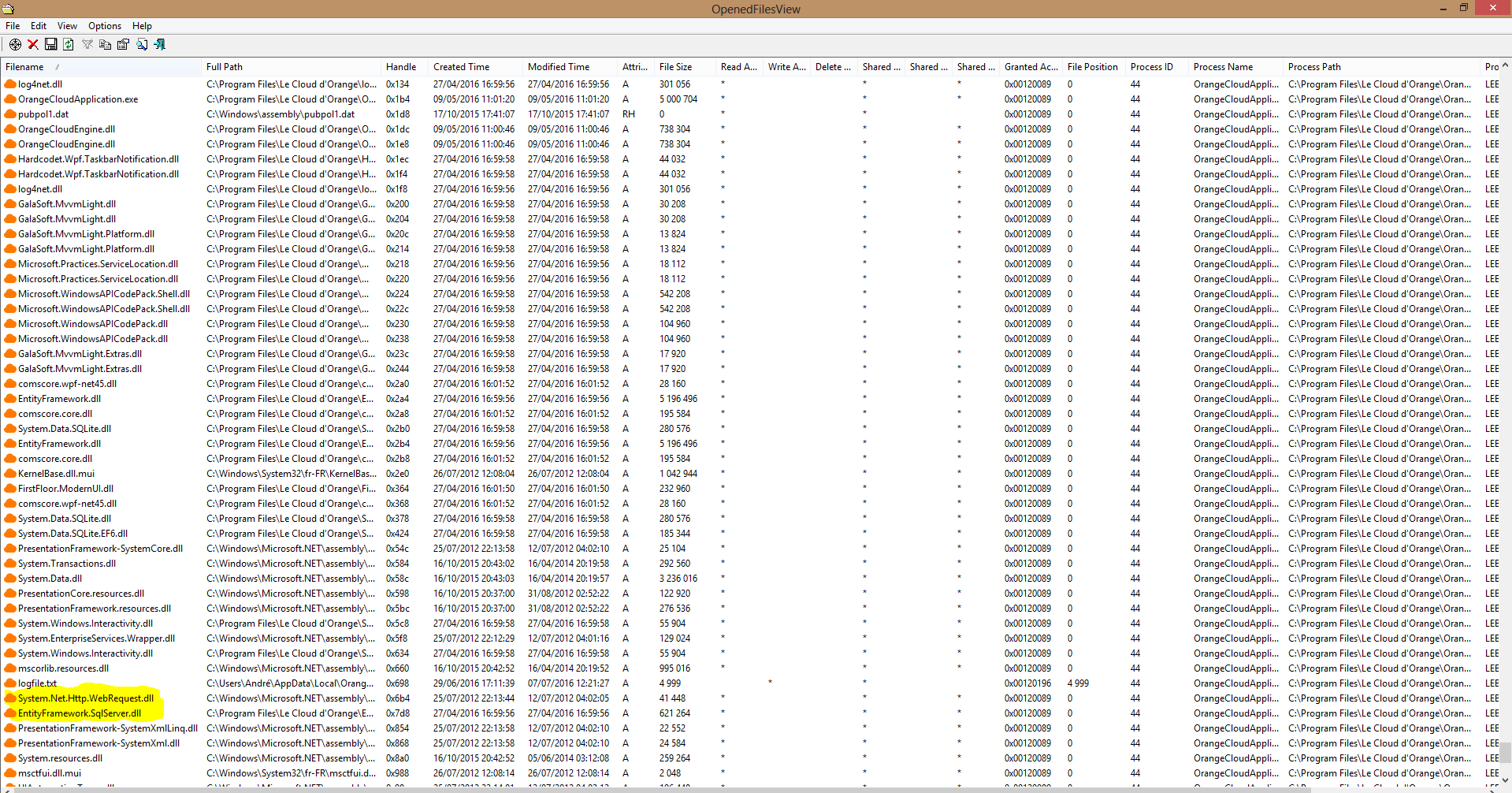Save the report using the floppy disk icon
This screenshot has width=1512, height=793.
tap(50, 44)
